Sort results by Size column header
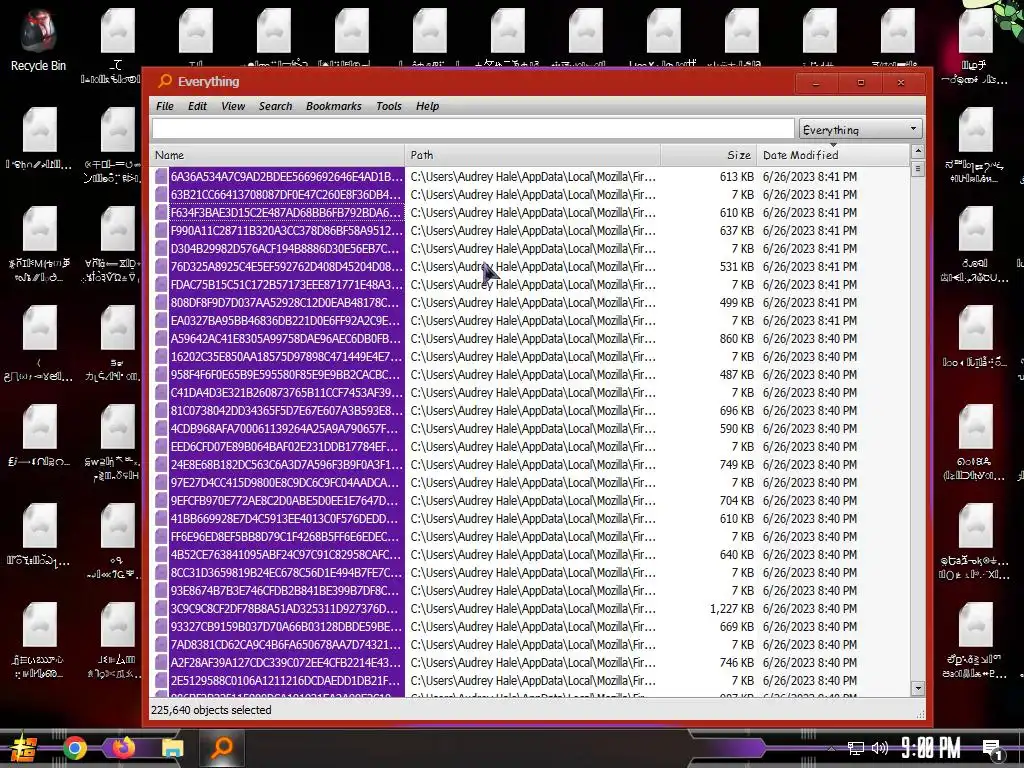The width and height of the screenshot is (1024, 768). coord(709,155)
